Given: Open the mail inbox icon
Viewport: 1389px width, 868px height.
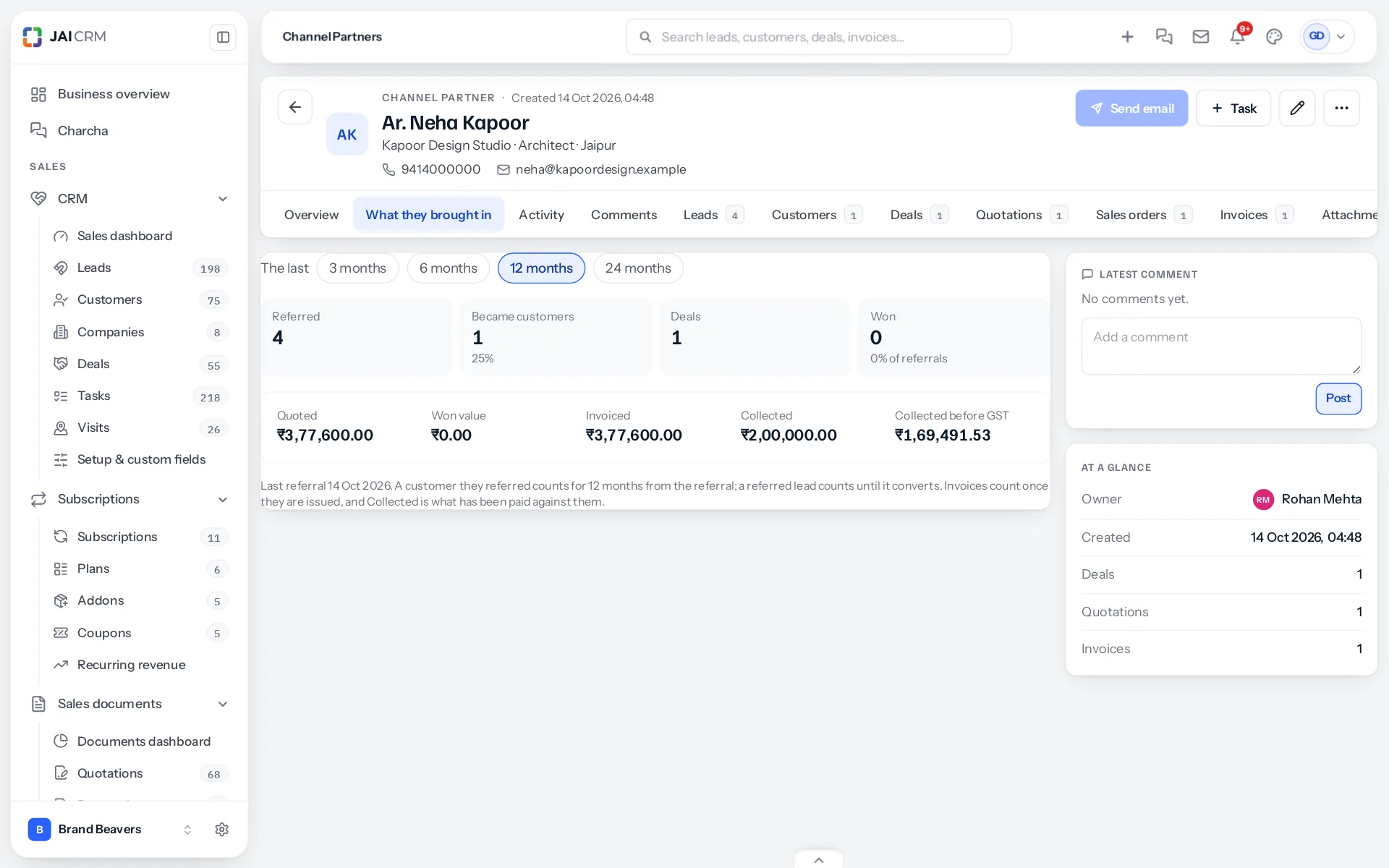Looking at the screenshot, I should click(x=1201, y=37).
